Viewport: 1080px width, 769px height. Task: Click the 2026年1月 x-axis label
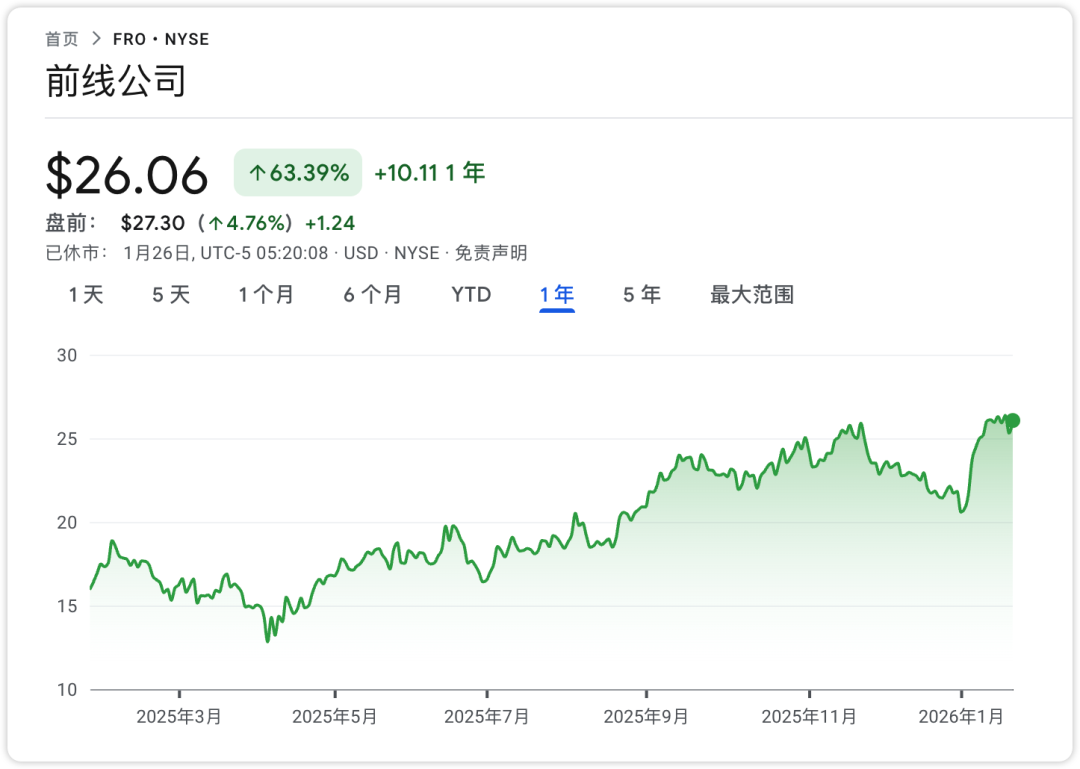pos(961,717)
